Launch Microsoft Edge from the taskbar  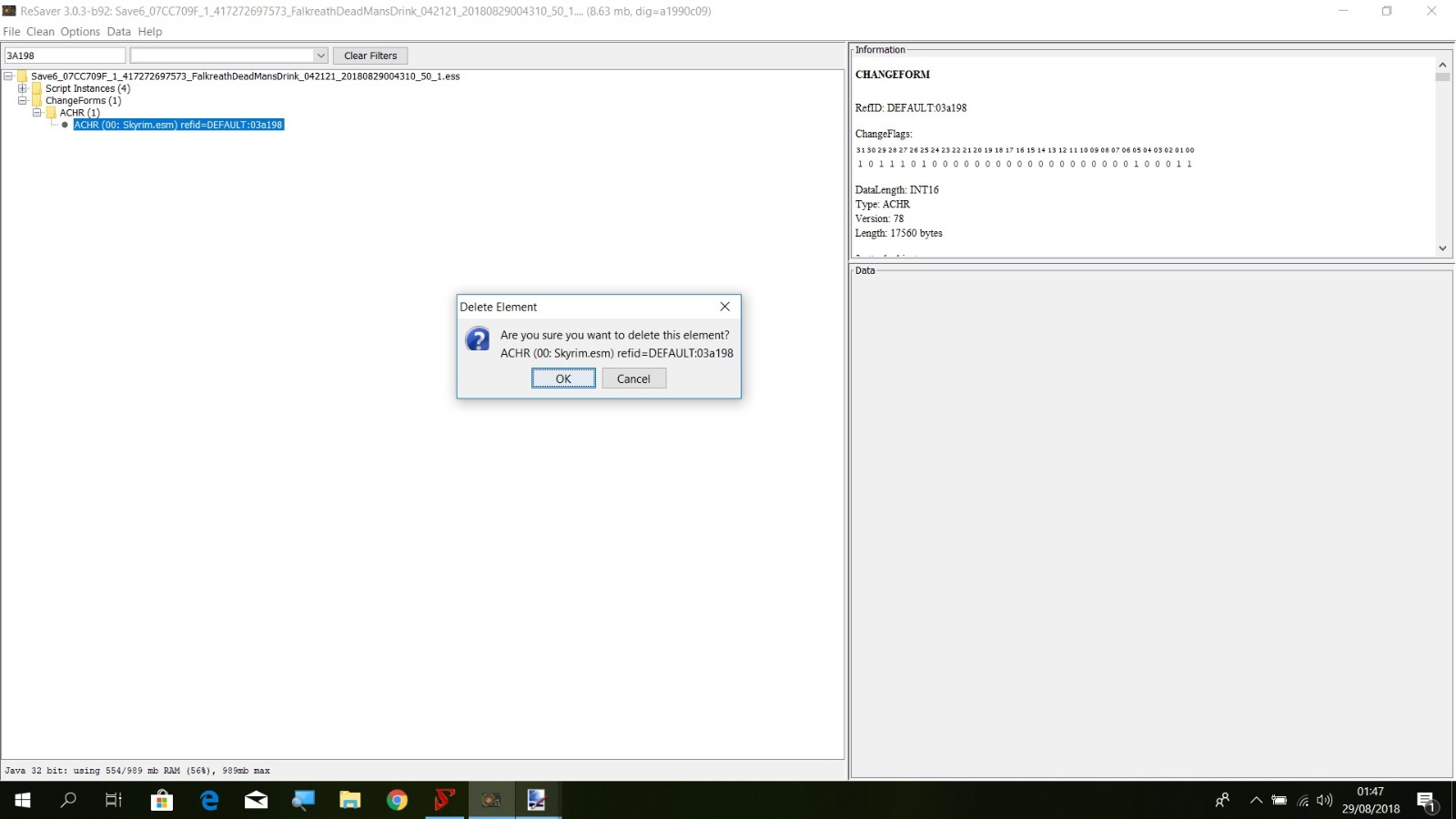[x=209, y=800]
